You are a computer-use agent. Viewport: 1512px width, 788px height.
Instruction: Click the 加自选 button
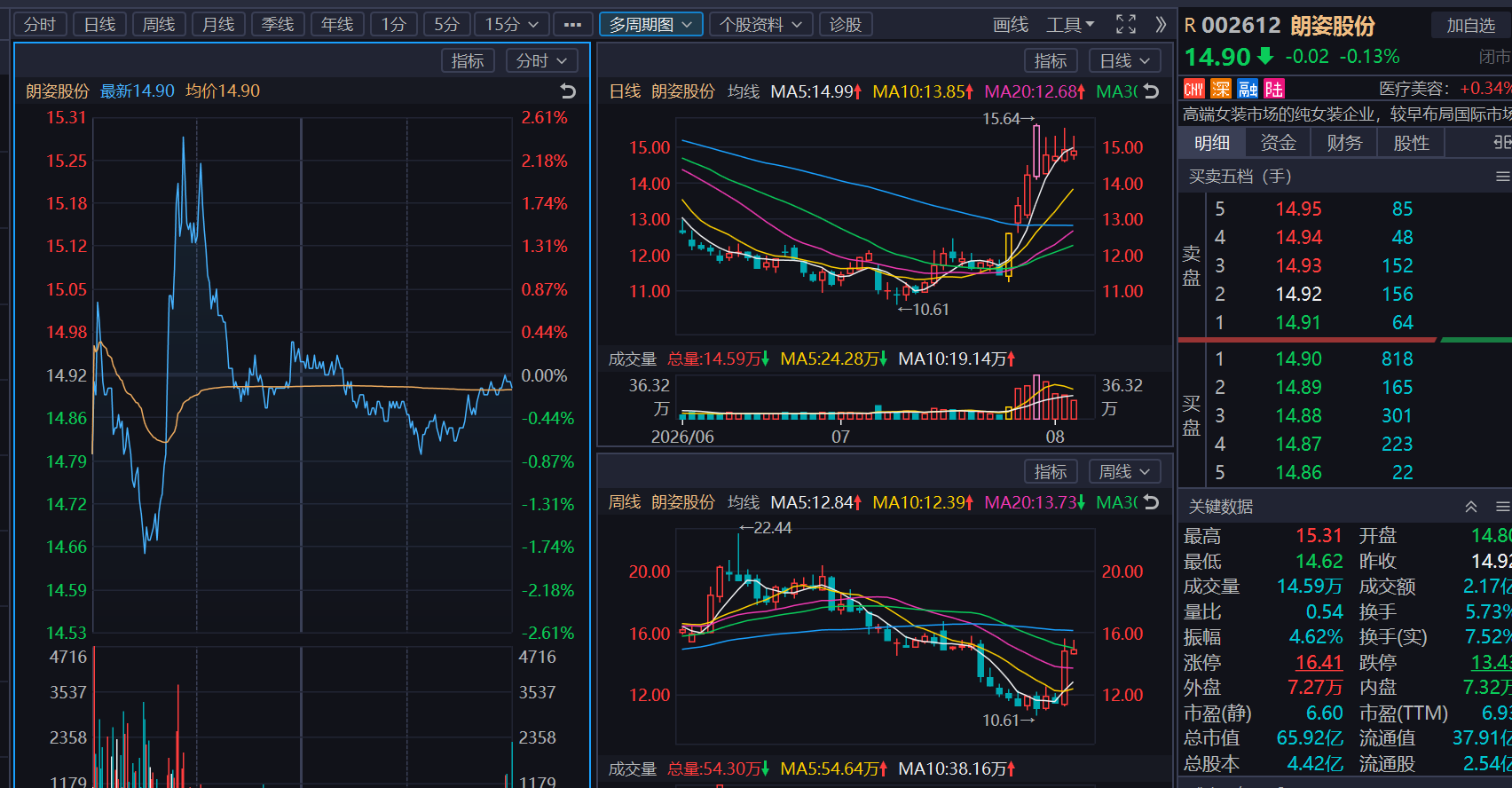pyautogui.click(x=1471, y=25)
